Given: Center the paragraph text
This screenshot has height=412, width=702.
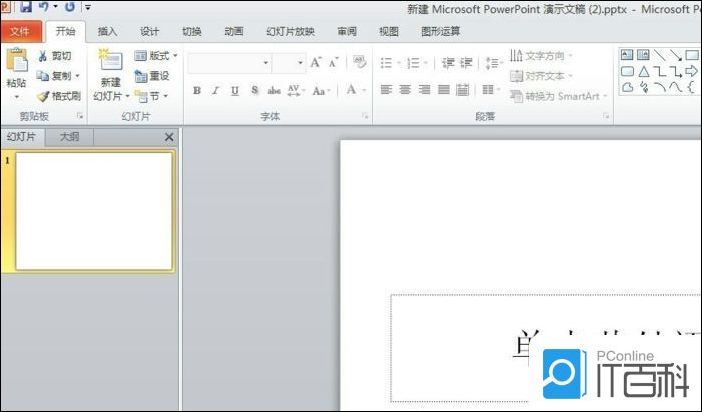Looking at the screenshot, I should (x=405, y=90).
